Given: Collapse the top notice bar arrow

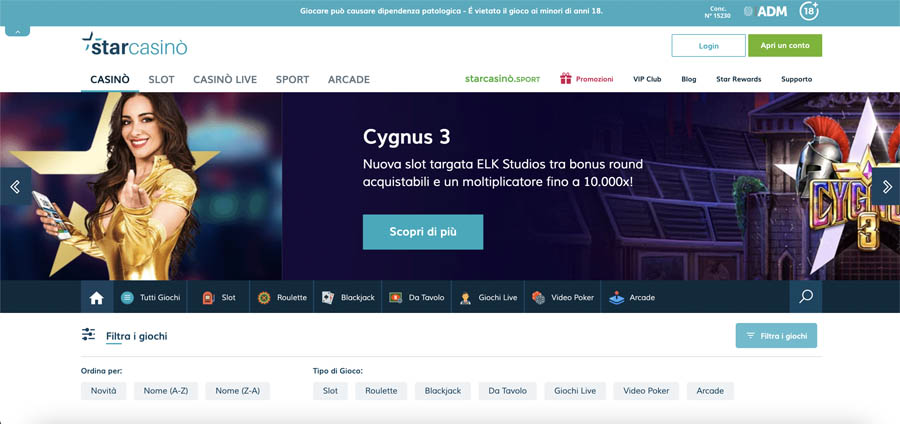Looking at the screenshot, I should coord(17,32).
